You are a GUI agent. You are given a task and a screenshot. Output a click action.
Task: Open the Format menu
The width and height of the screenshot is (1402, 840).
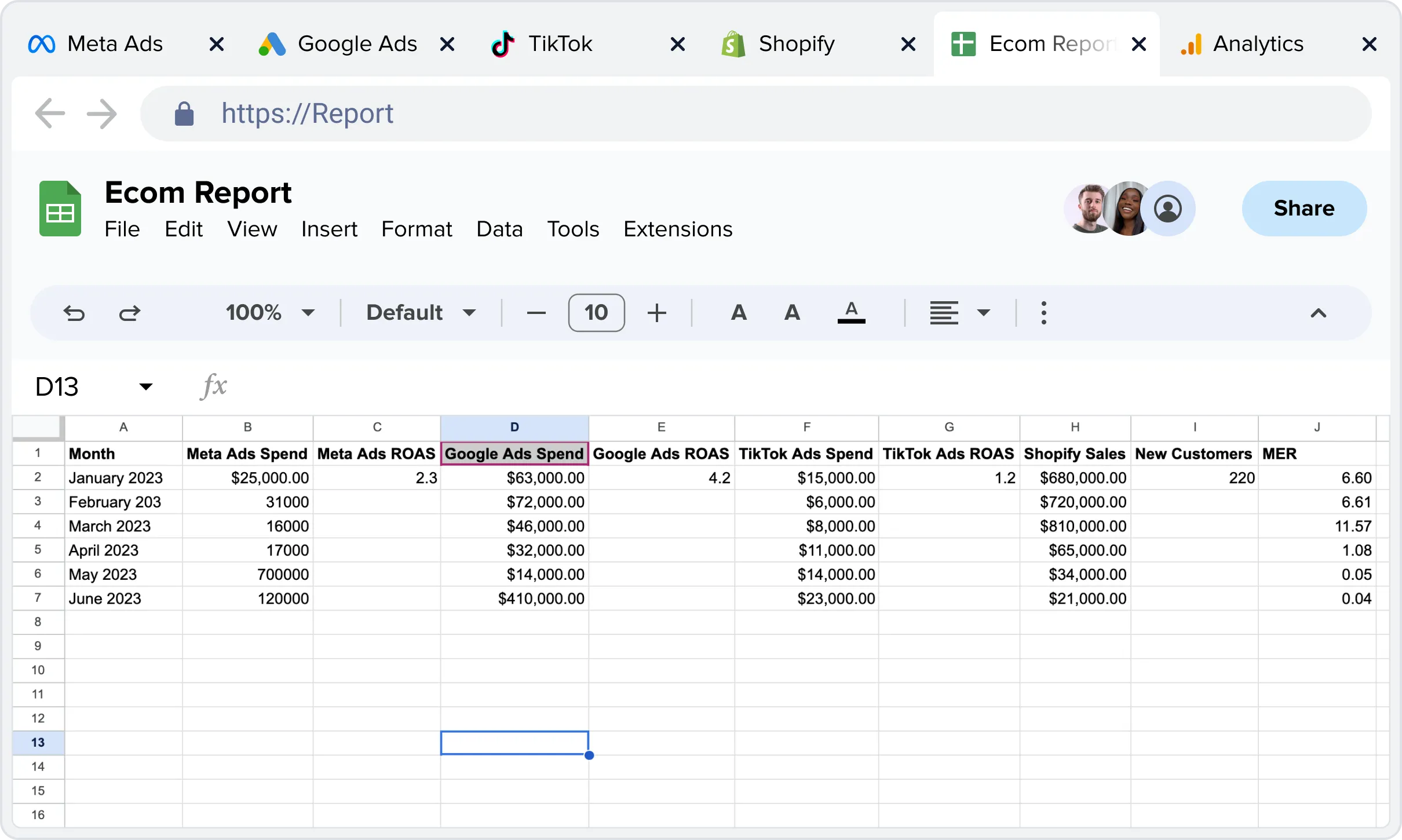click(417, 229)
